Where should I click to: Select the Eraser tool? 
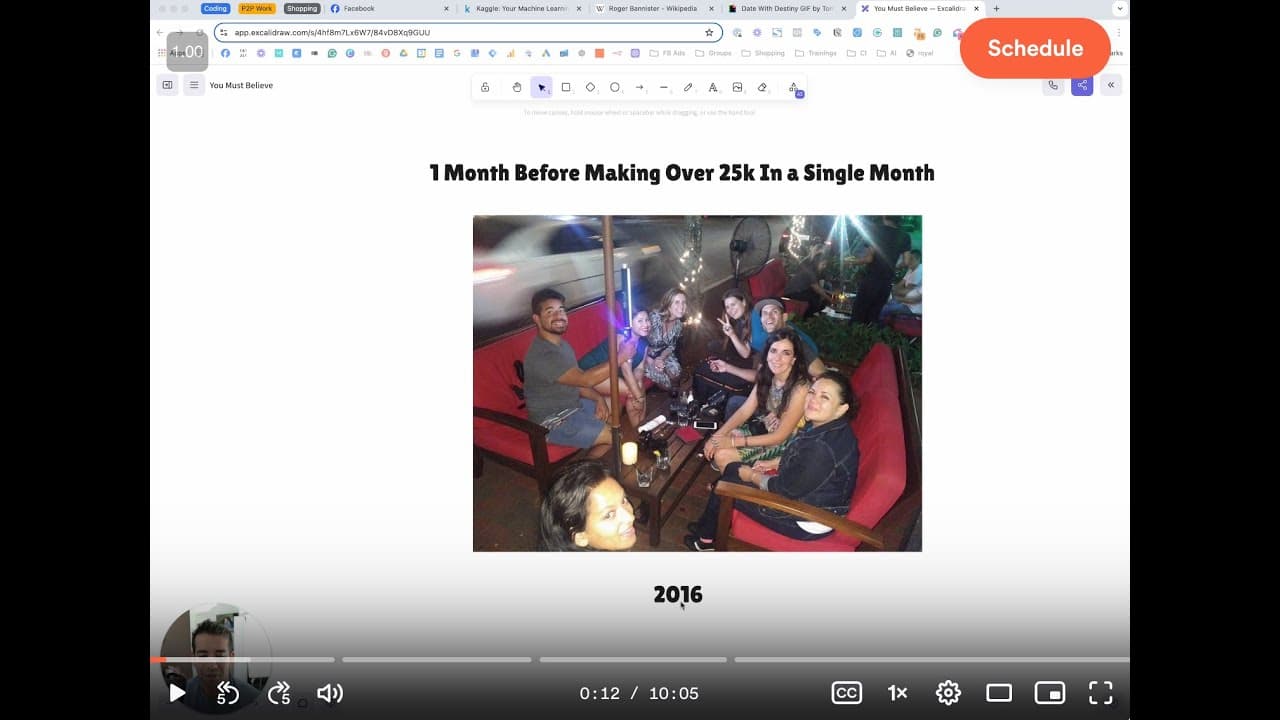(762, 87)
